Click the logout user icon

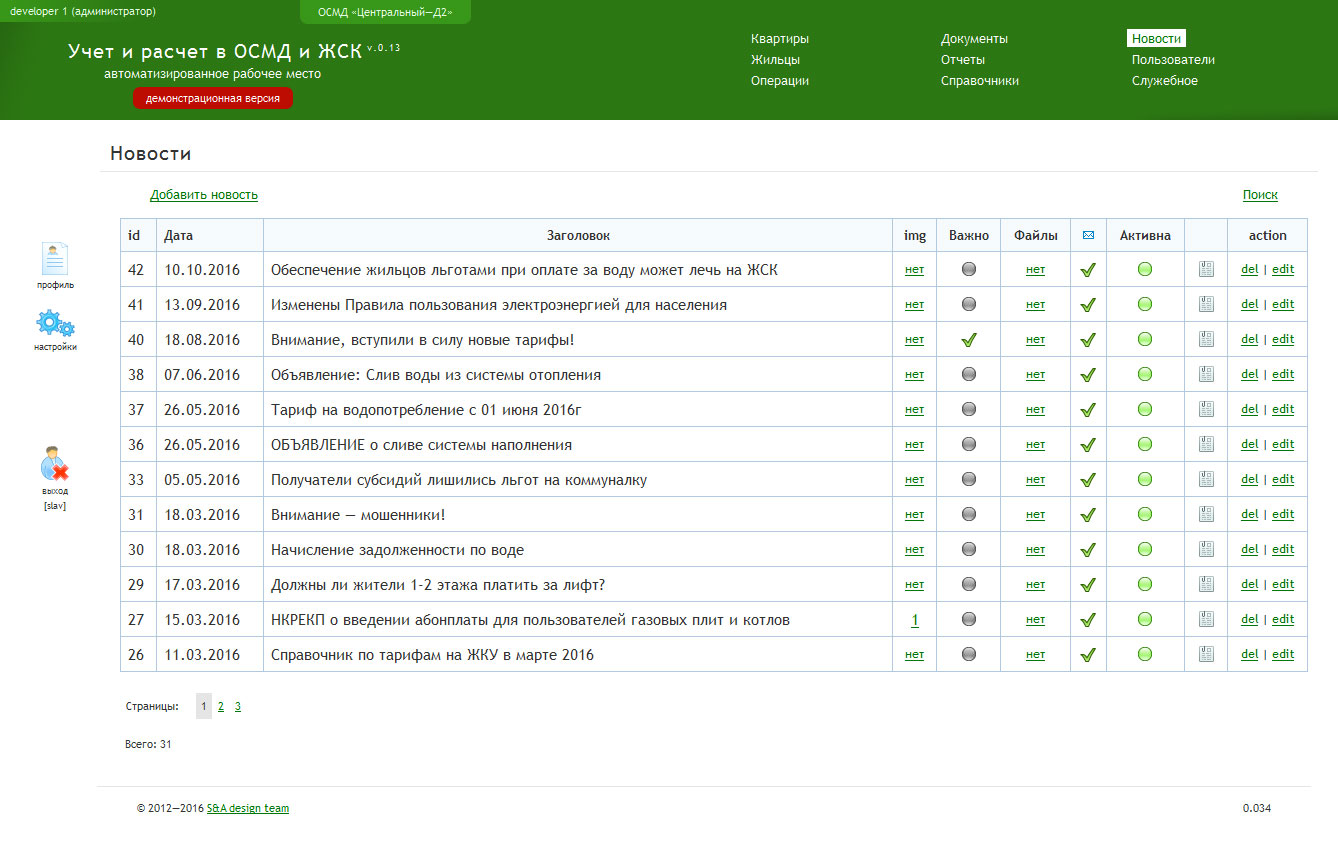[x=55, y=464]
